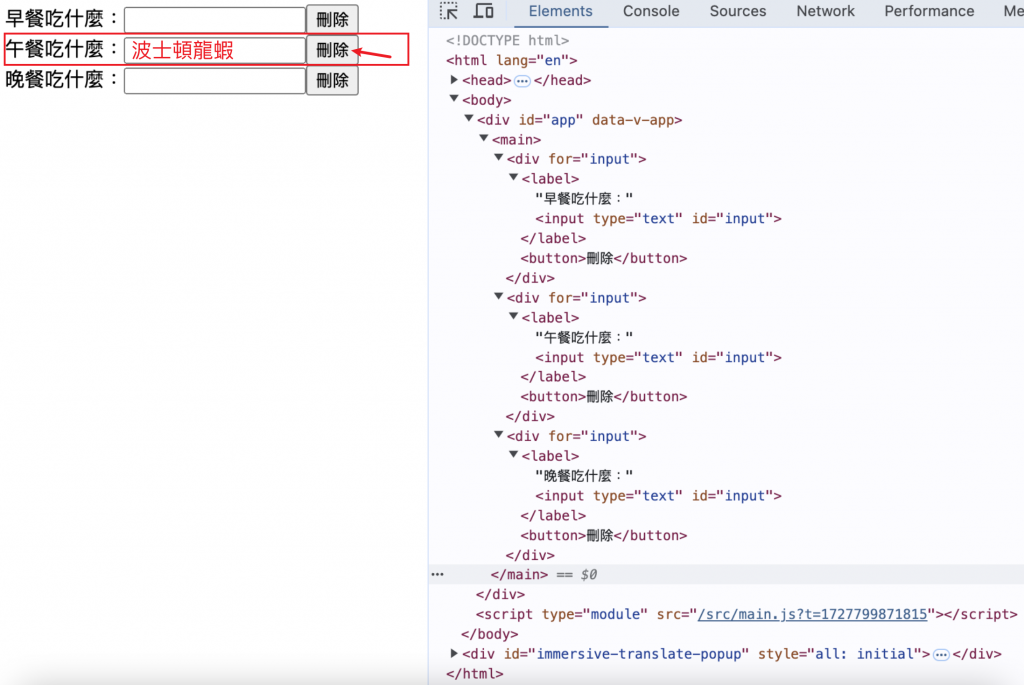
Task: Select the "午餐吃什麼：" text node
Action: point(584,338)
